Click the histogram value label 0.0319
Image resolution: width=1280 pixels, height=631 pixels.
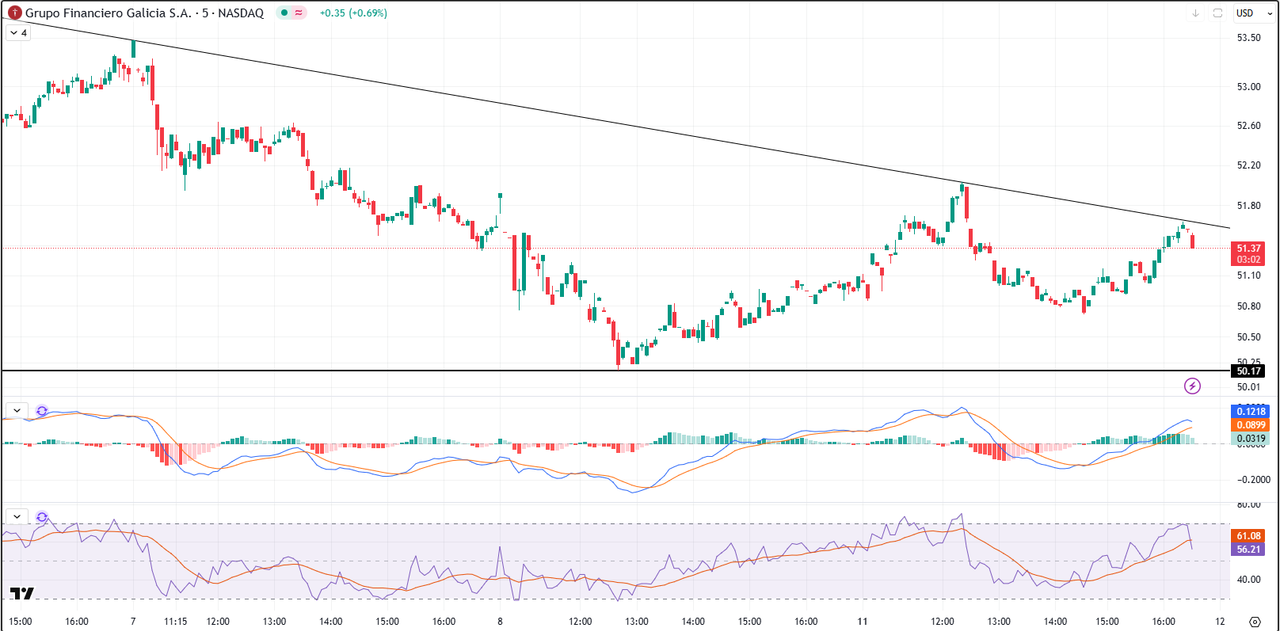pyautogui.click(x=1250, y=438)
